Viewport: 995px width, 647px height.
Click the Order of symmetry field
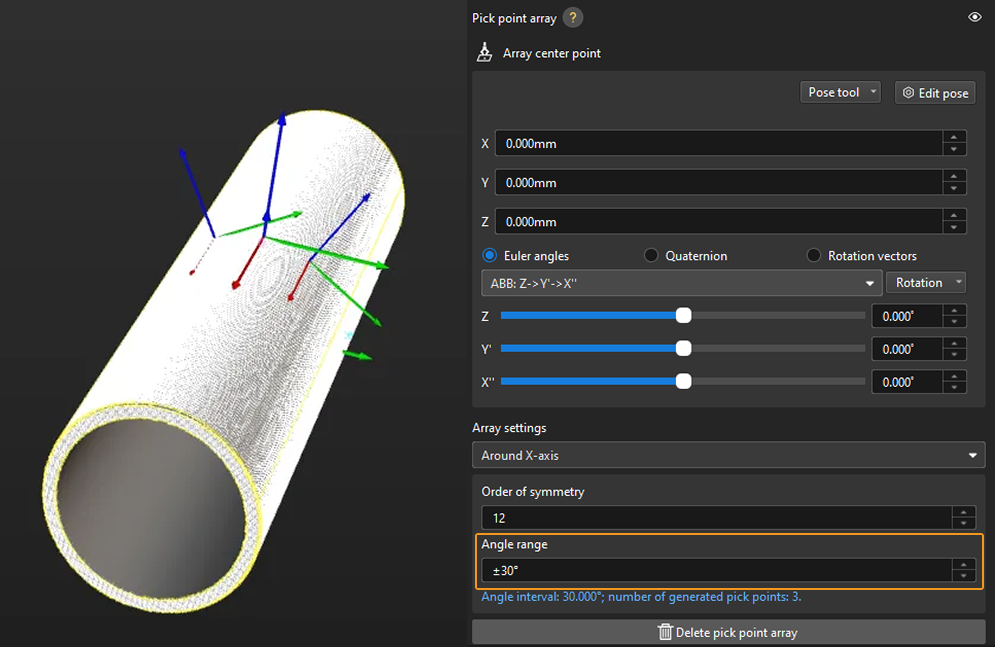click(715, 518)
